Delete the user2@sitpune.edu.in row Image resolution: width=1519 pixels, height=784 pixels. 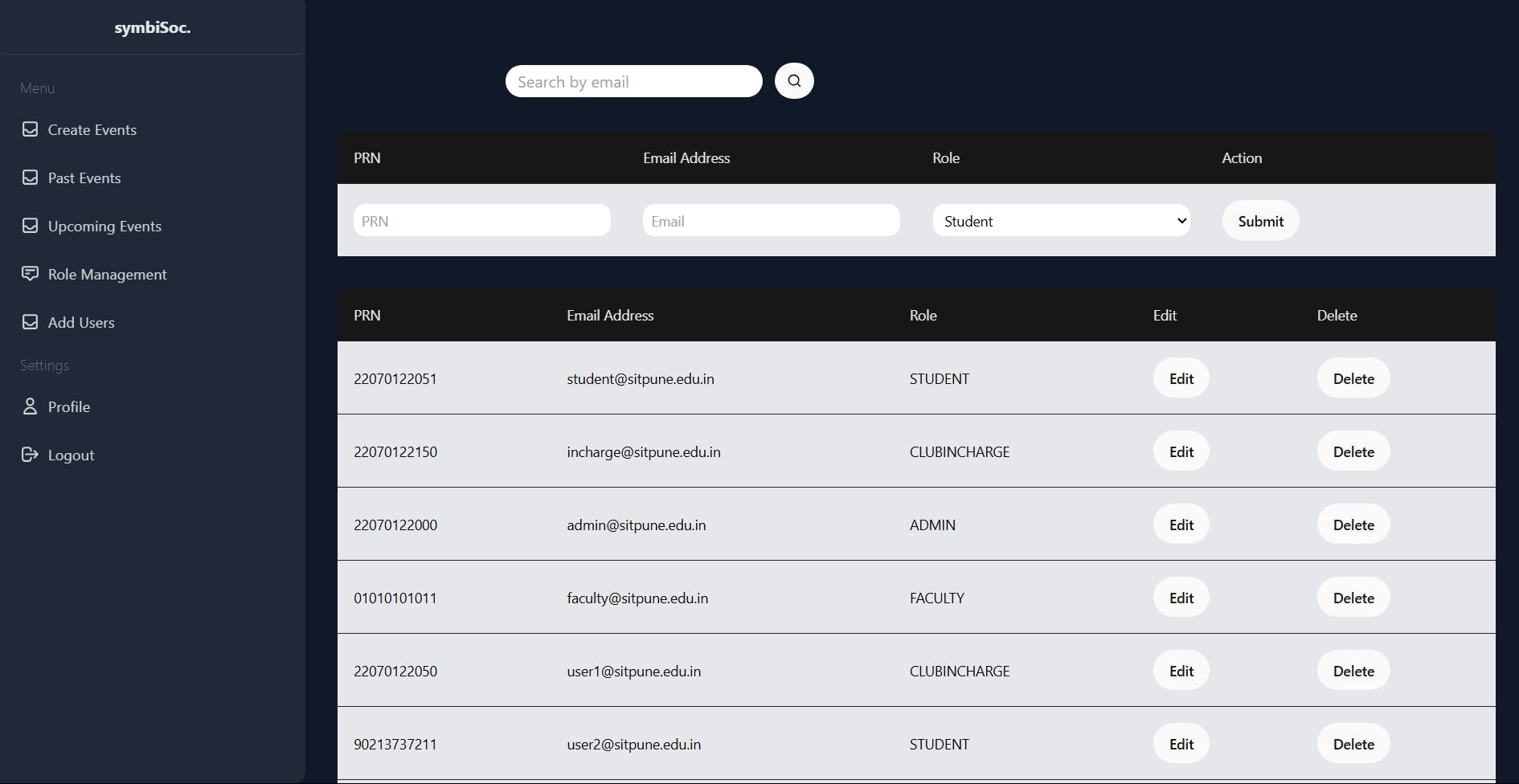coord(1353,744)
